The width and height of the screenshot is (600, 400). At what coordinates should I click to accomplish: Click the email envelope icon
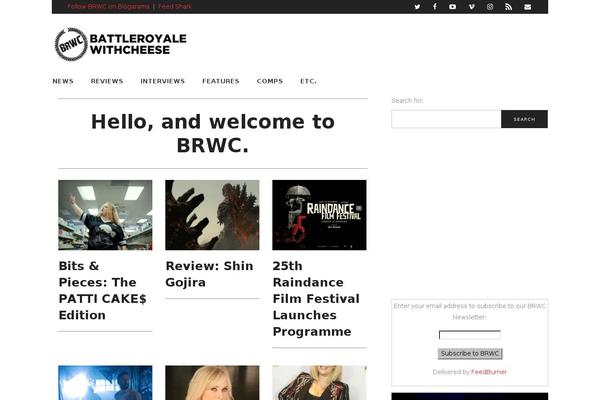pos(527,7)
